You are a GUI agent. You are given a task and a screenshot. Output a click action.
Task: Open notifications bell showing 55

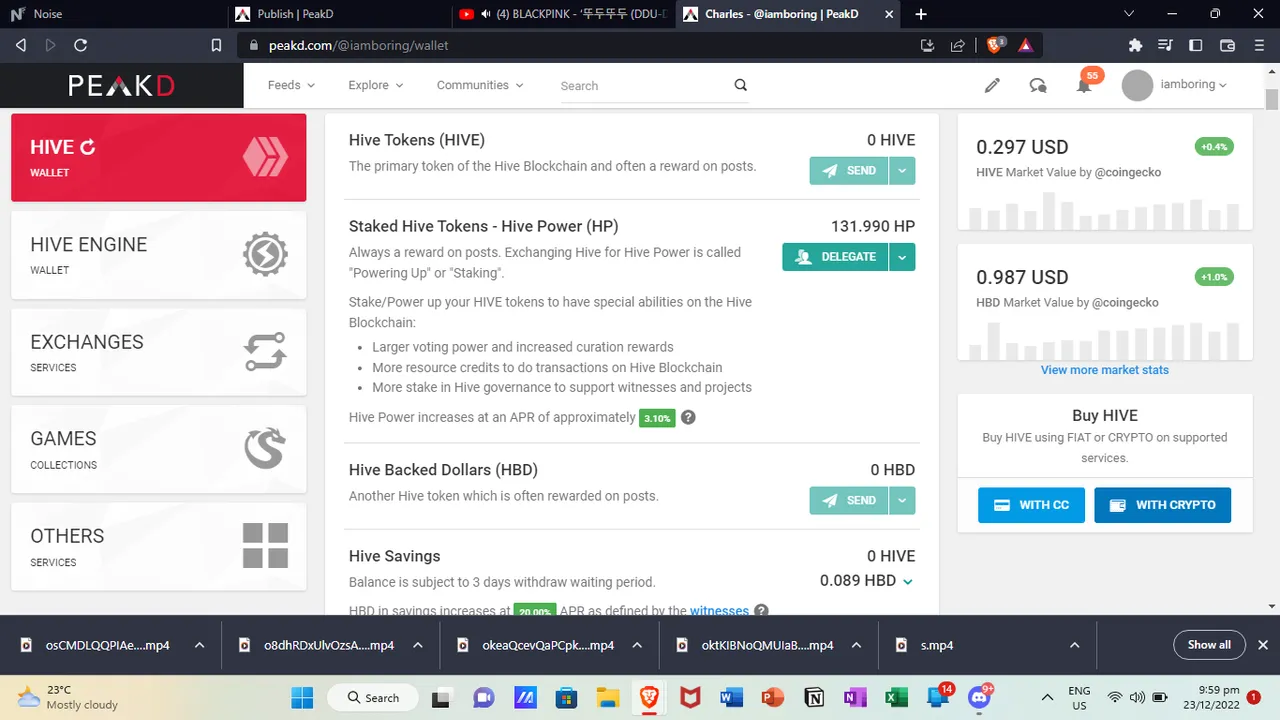pos(1084,84)
